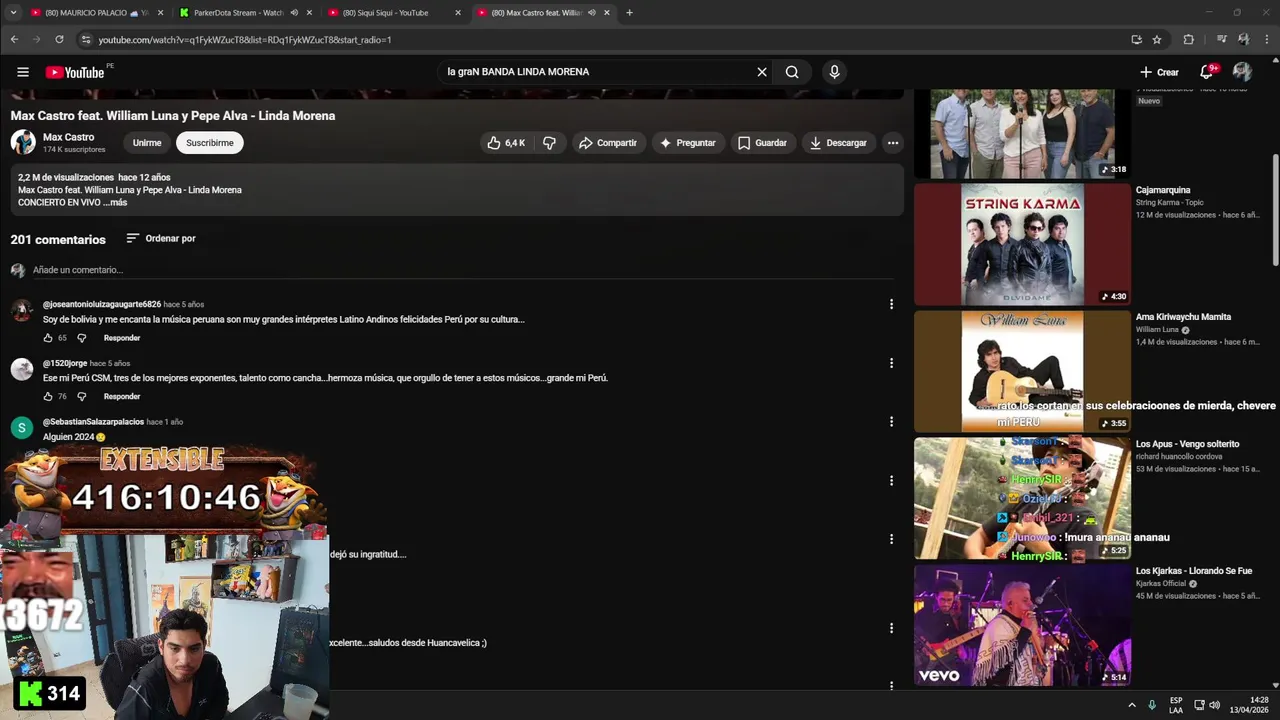Like the comment by 1520jorge
1280x720 pixels.
click(x=48, y=396)
